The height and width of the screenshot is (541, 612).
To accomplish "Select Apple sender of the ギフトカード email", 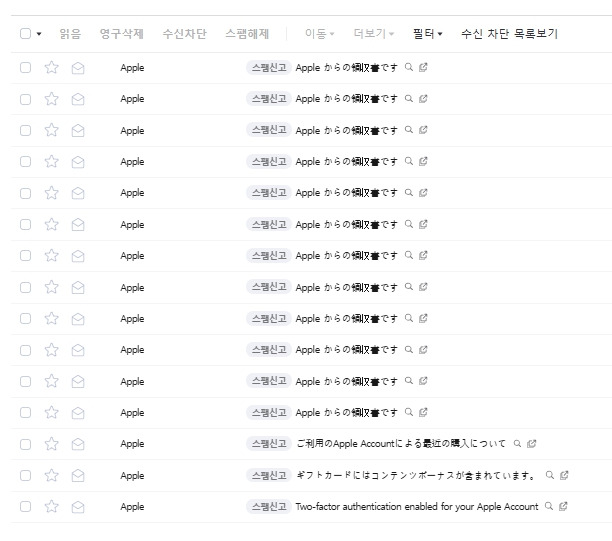I will (132, 475).
